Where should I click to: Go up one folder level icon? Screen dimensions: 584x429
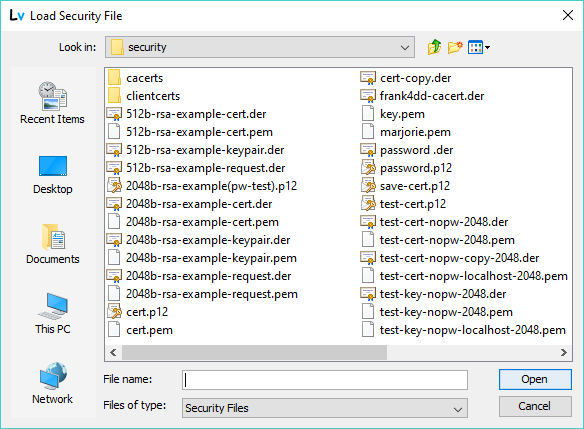click(434, 47)
